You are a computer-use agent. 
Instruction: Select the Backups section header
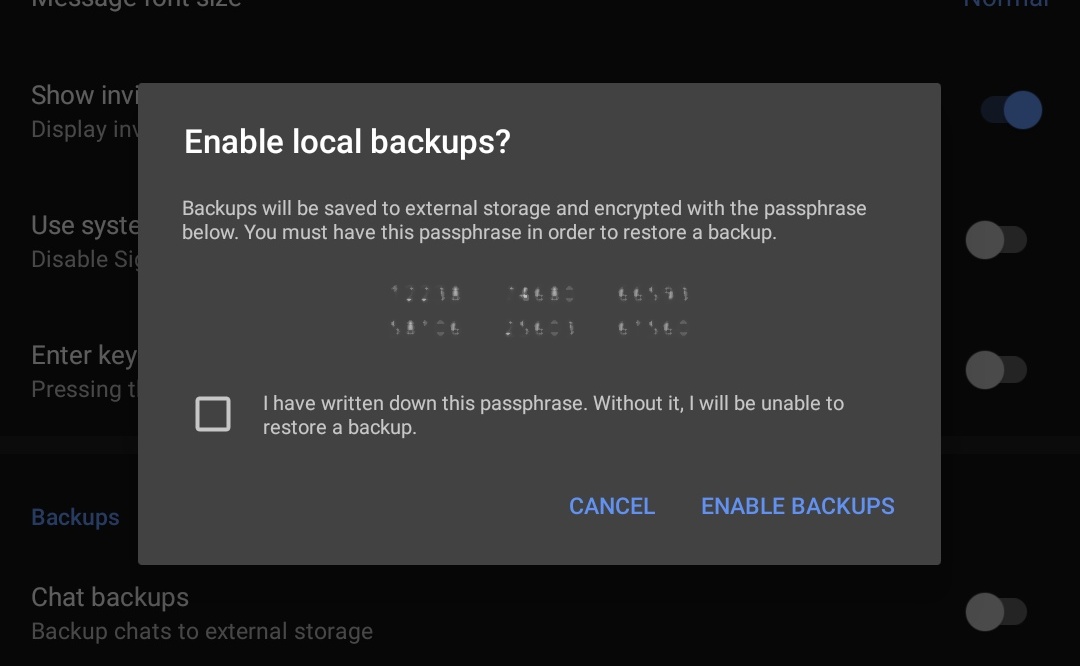point(75,517)
